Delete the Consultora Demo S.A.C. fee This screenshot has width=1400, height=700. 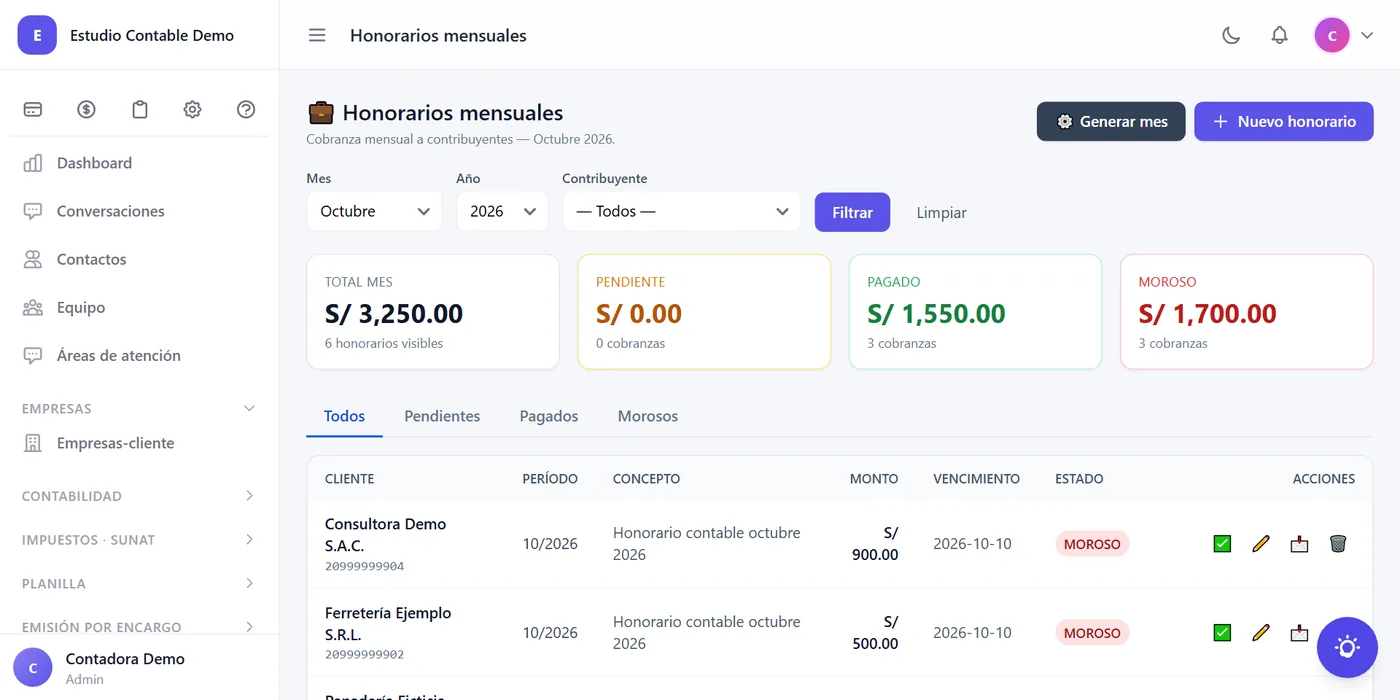pyautogui.click(x=1338, y=544)
